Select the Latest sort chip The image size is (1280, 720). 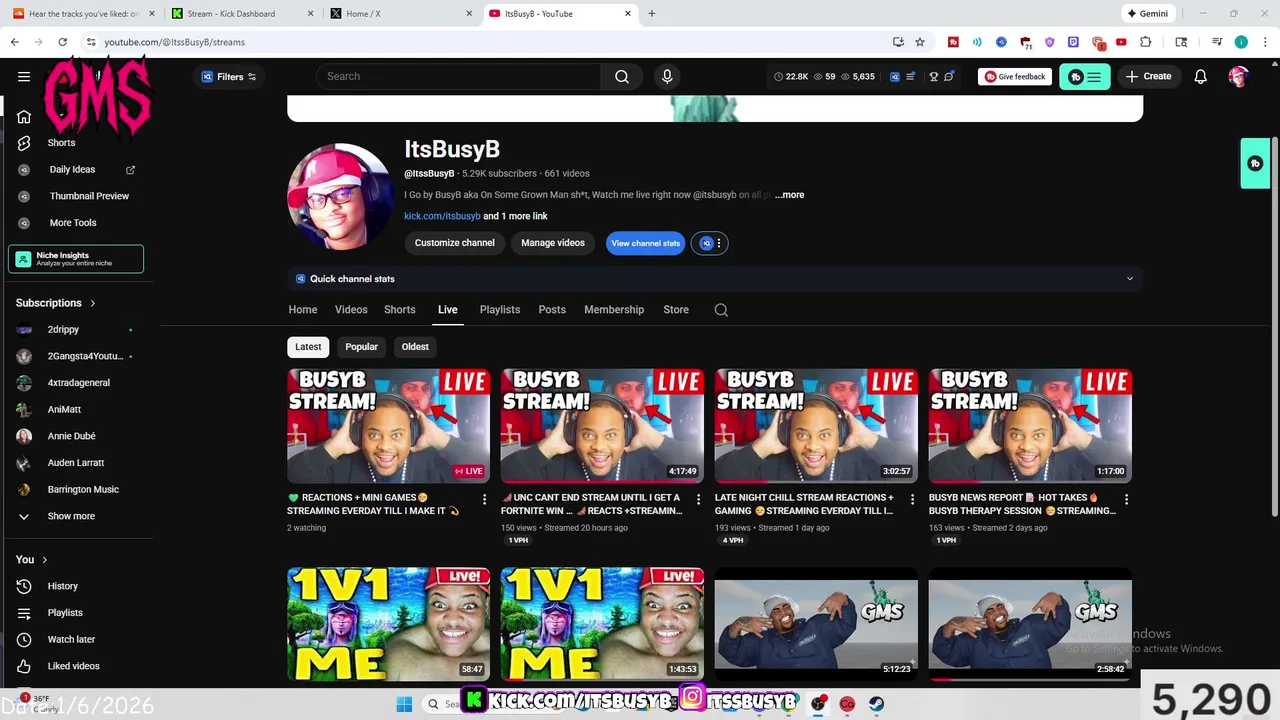(x=308, y=347)
